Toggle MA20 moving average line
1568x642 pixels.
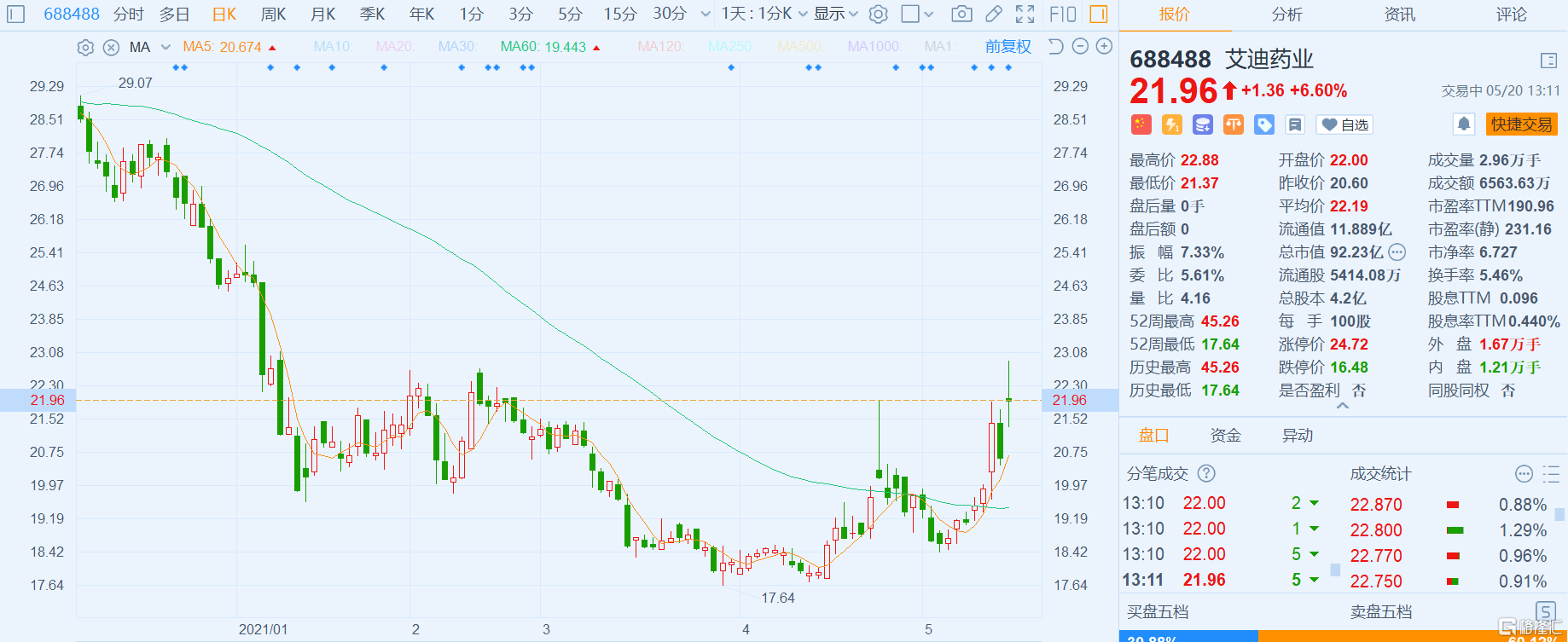coord(395,47)
